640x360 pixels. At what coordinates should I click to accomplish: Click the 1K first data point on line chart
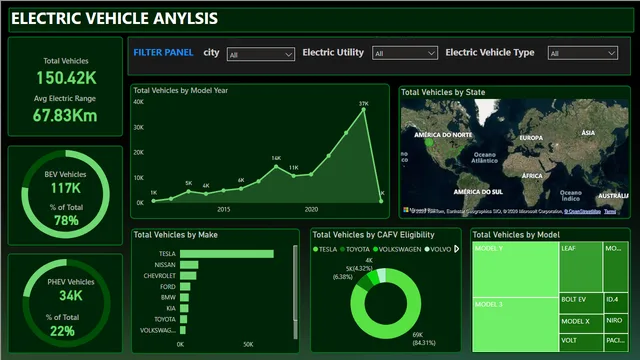pyautogui.click(x=153, y=201)
